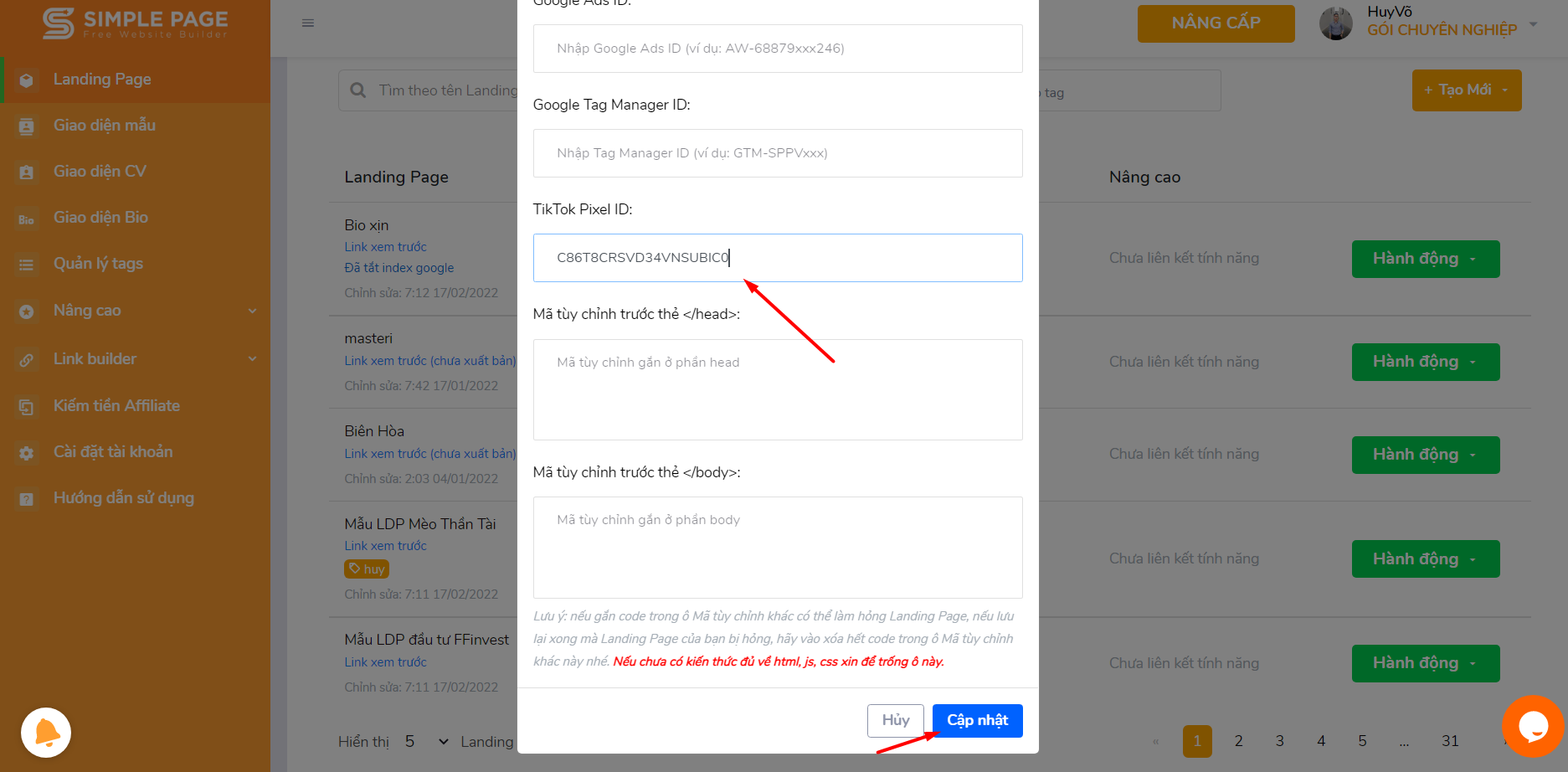Open Giao diện CV menu
Image resolution: width=1568 pixels, height=772 pixels.
100,171
